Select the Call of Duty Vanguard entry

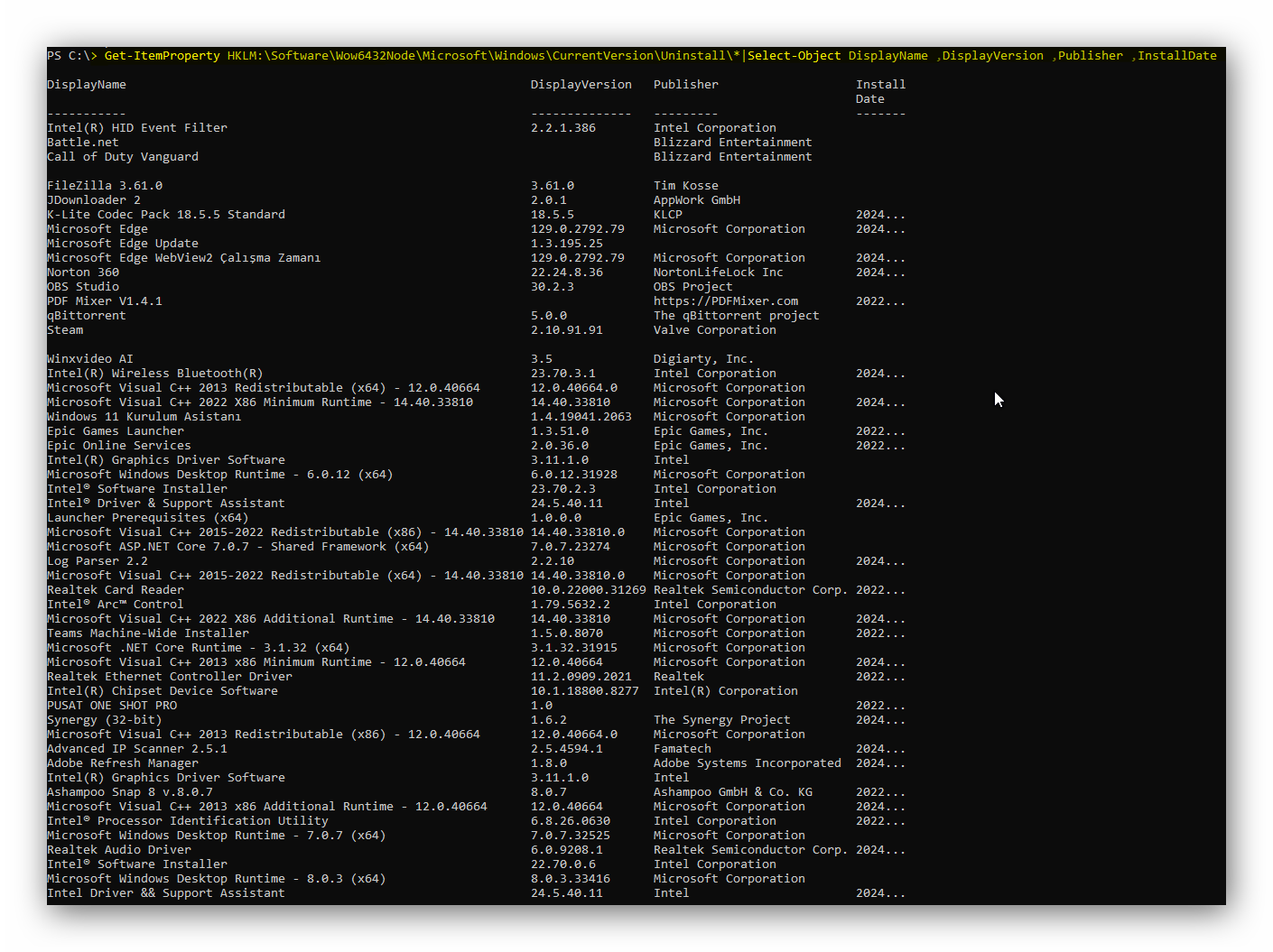122,157
